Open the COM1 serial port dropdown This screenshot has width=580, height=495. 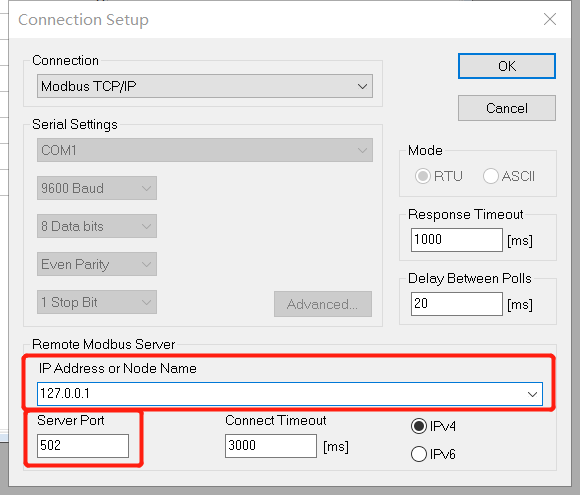point(205,150)
